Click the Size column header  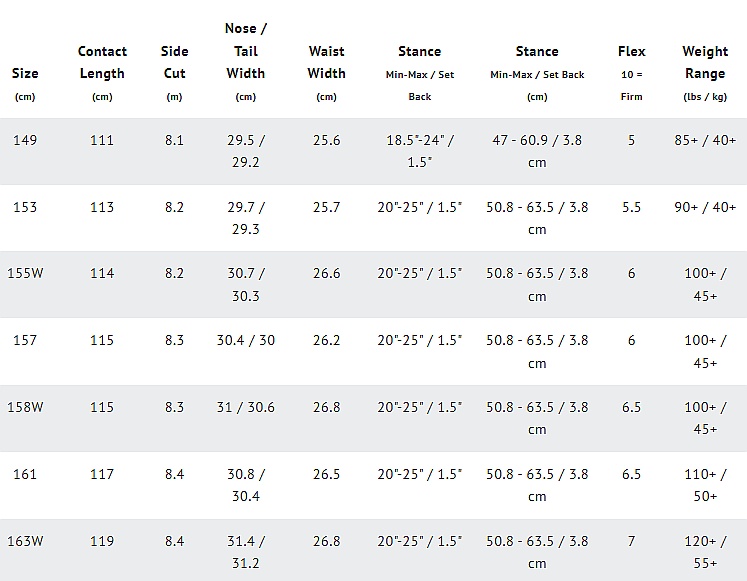pyautogui.click(x=25, y=73)
